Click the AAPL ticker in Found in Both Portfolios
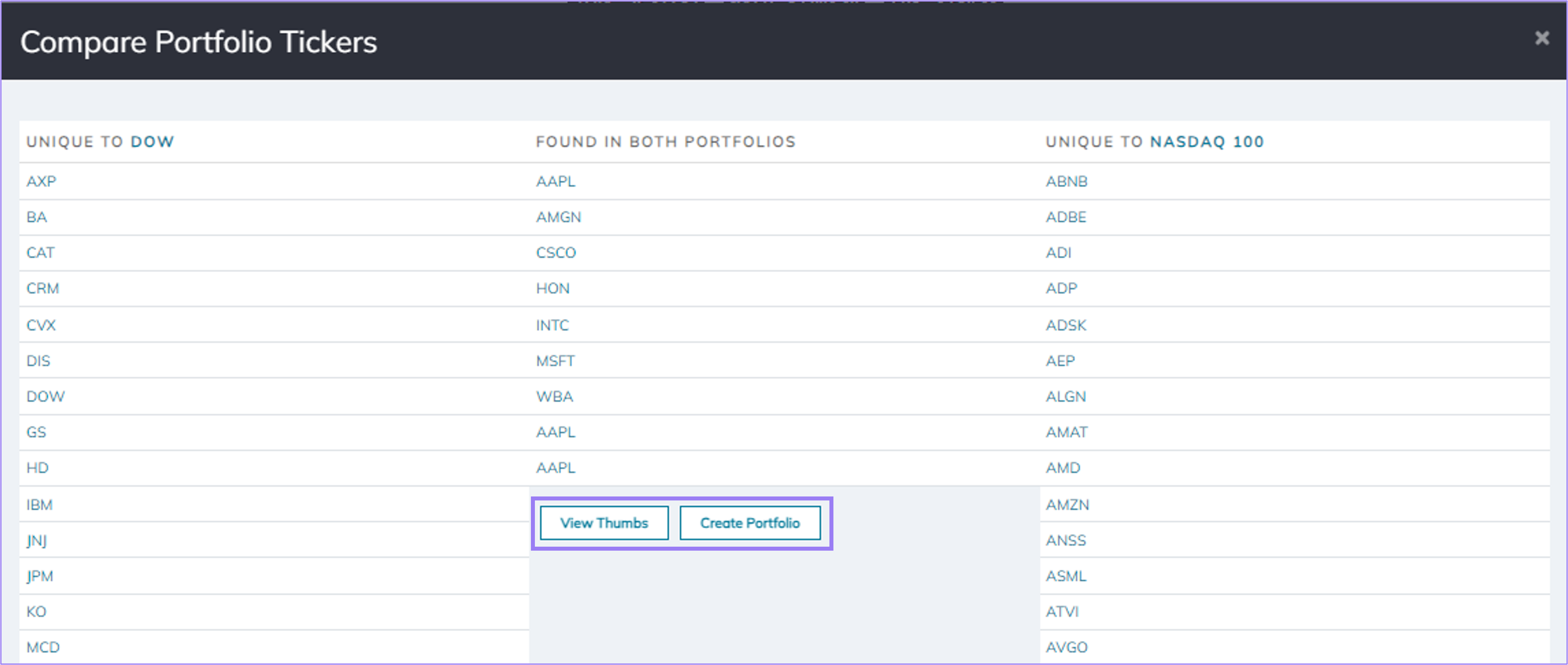The width and height of the screenshot is (1568, 665). click(555, 181)
